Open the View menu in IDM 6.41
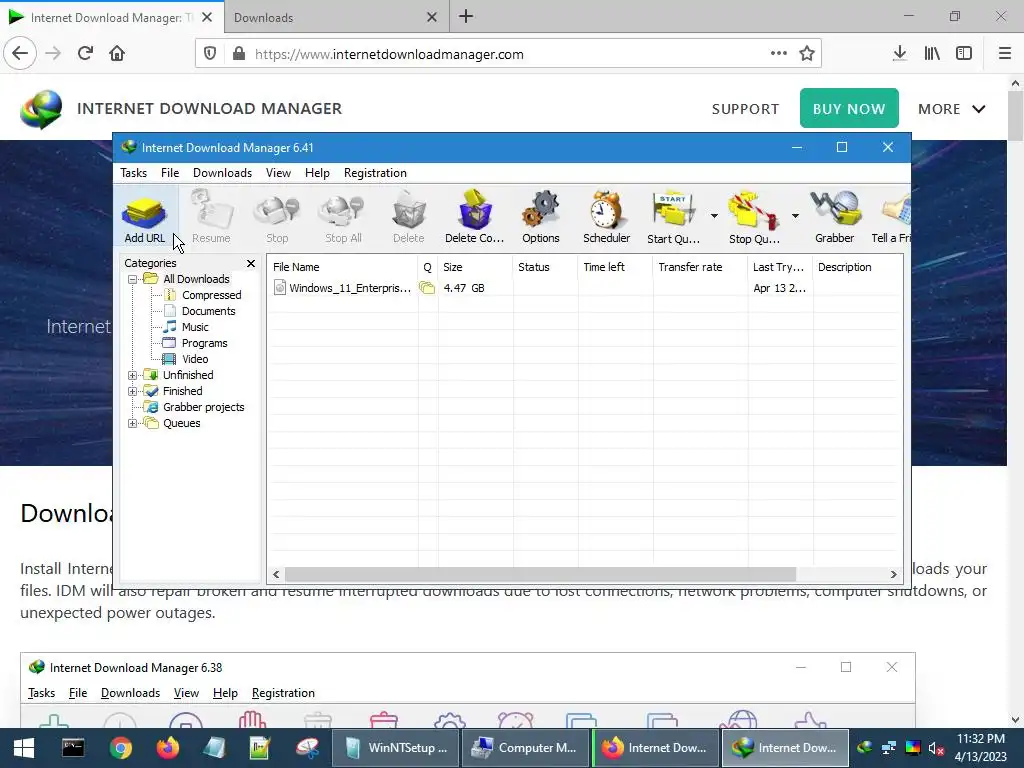The image size is (1024, 768). point(278,173)
